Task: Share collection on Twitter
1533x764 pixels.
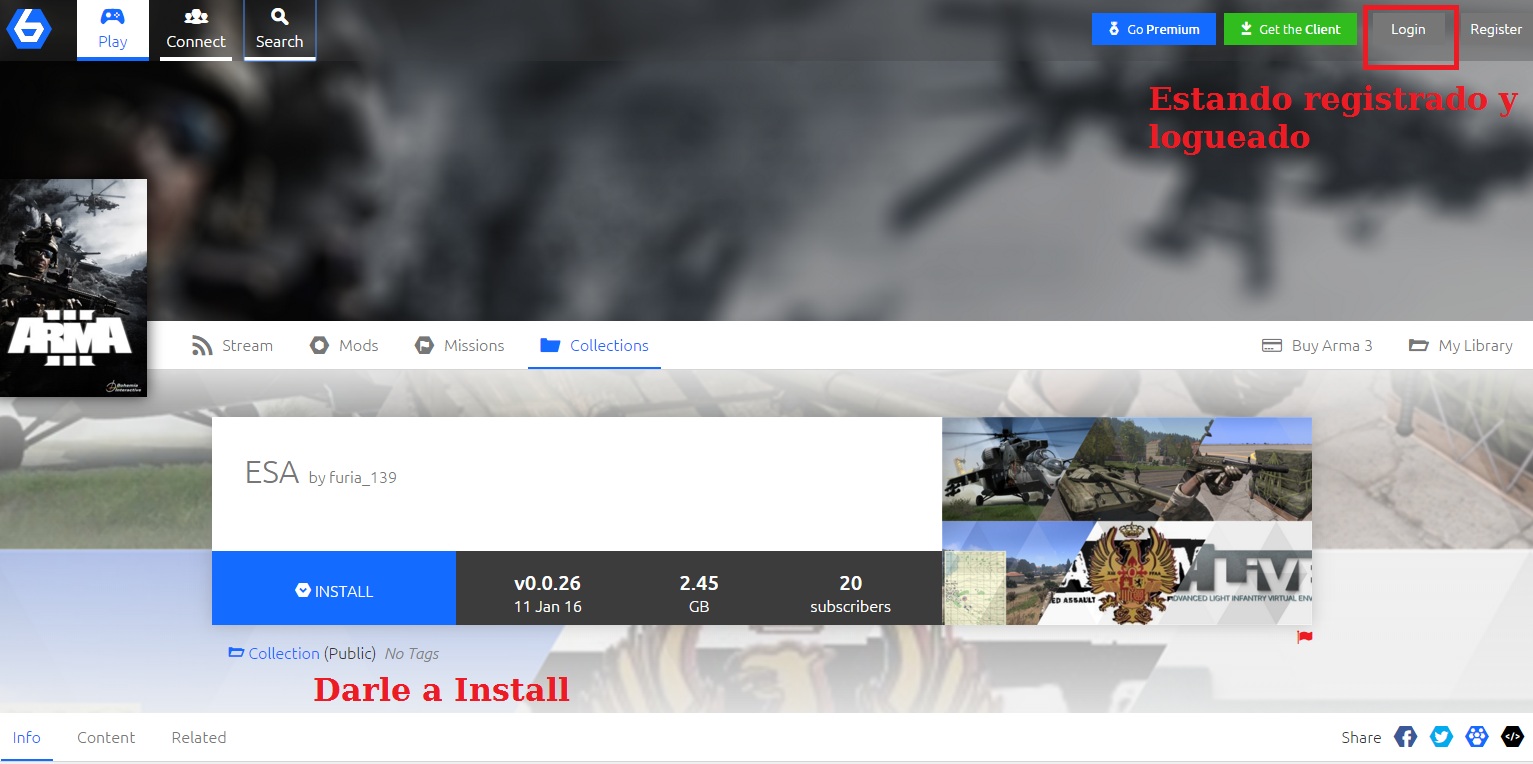Action: click(1441, 737)
